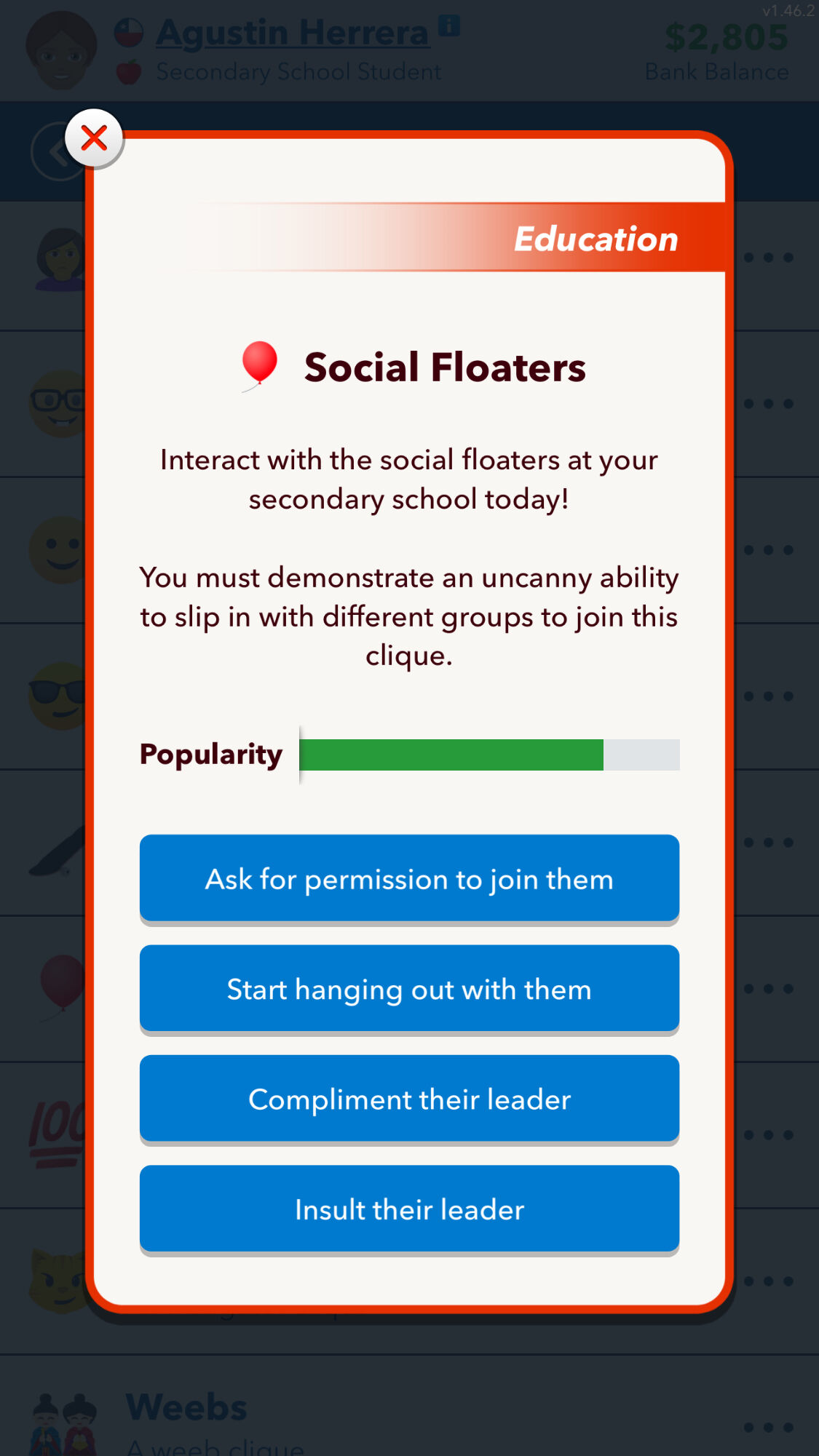This screenshot has height=1456, width=819.
Task: Open three-dot menu for the Weebs clique
Action: pyautogui.click(x=768, y=1427)
